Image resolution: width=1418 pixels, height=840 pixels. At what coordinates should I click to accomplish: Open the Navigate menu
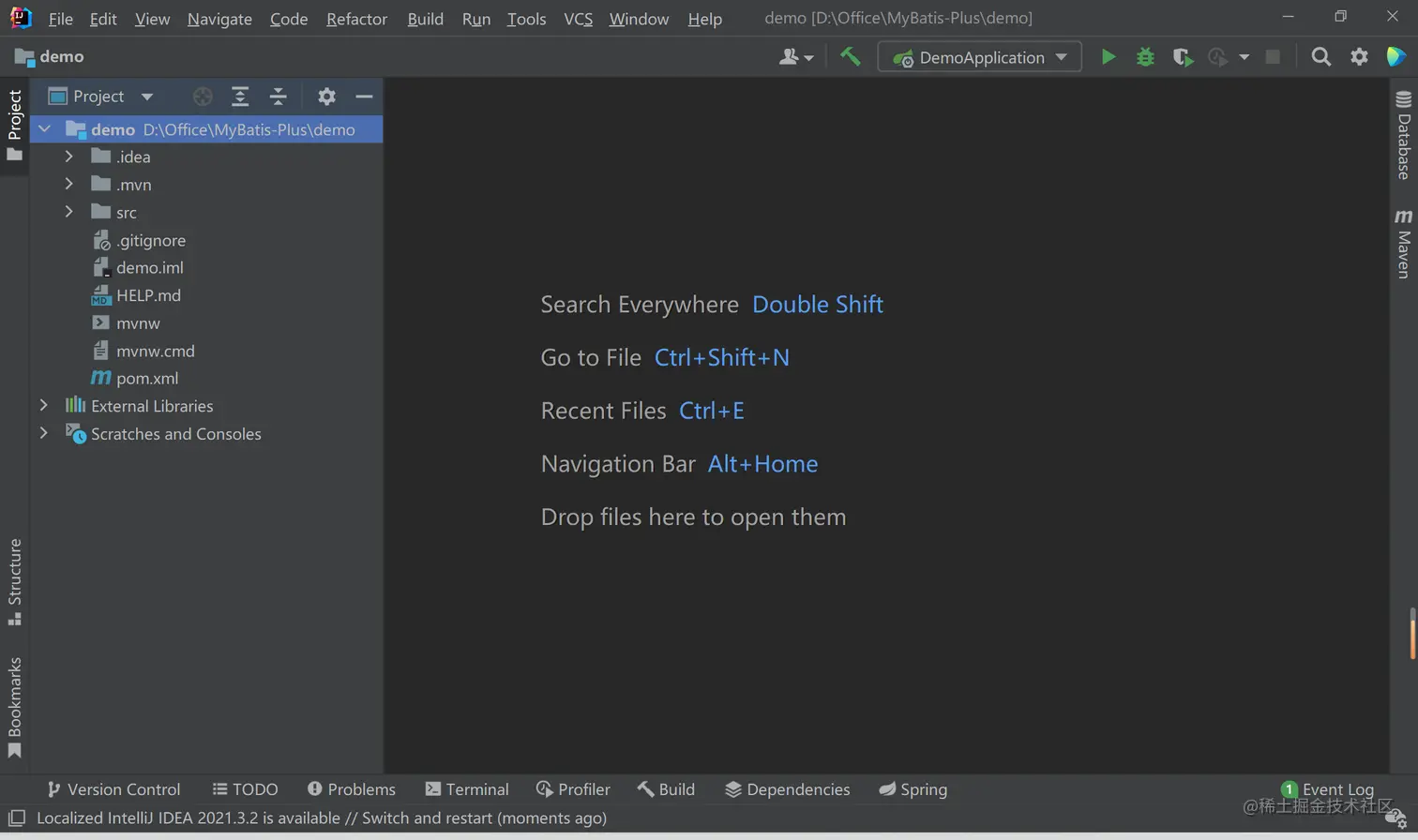coord(219,19)
